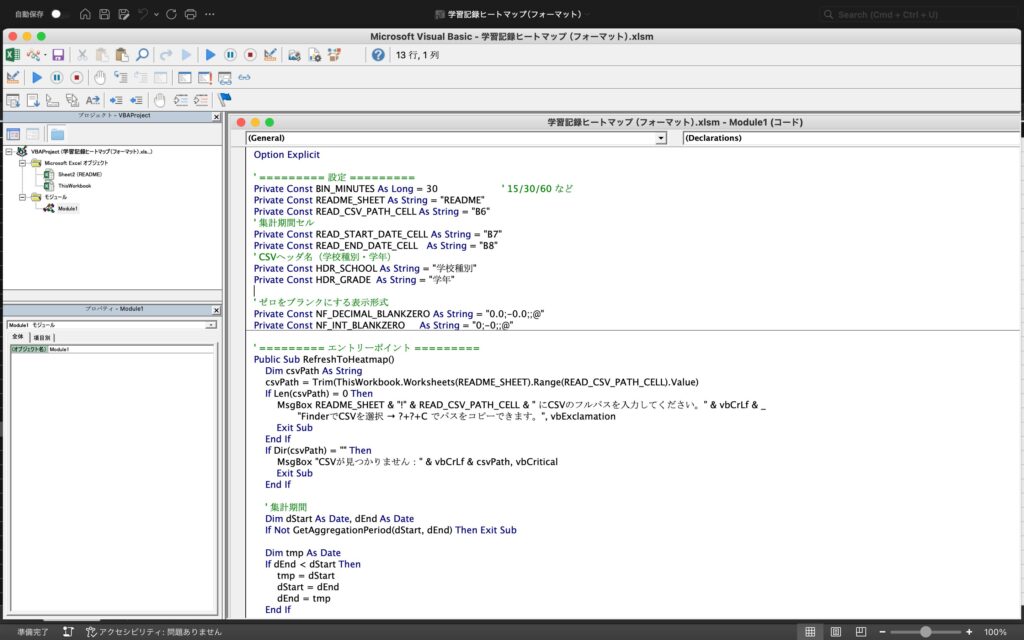Switch to Page Layout view in status bar
Viewport: 1024px width, 640px height.
(x=834, y=632)
